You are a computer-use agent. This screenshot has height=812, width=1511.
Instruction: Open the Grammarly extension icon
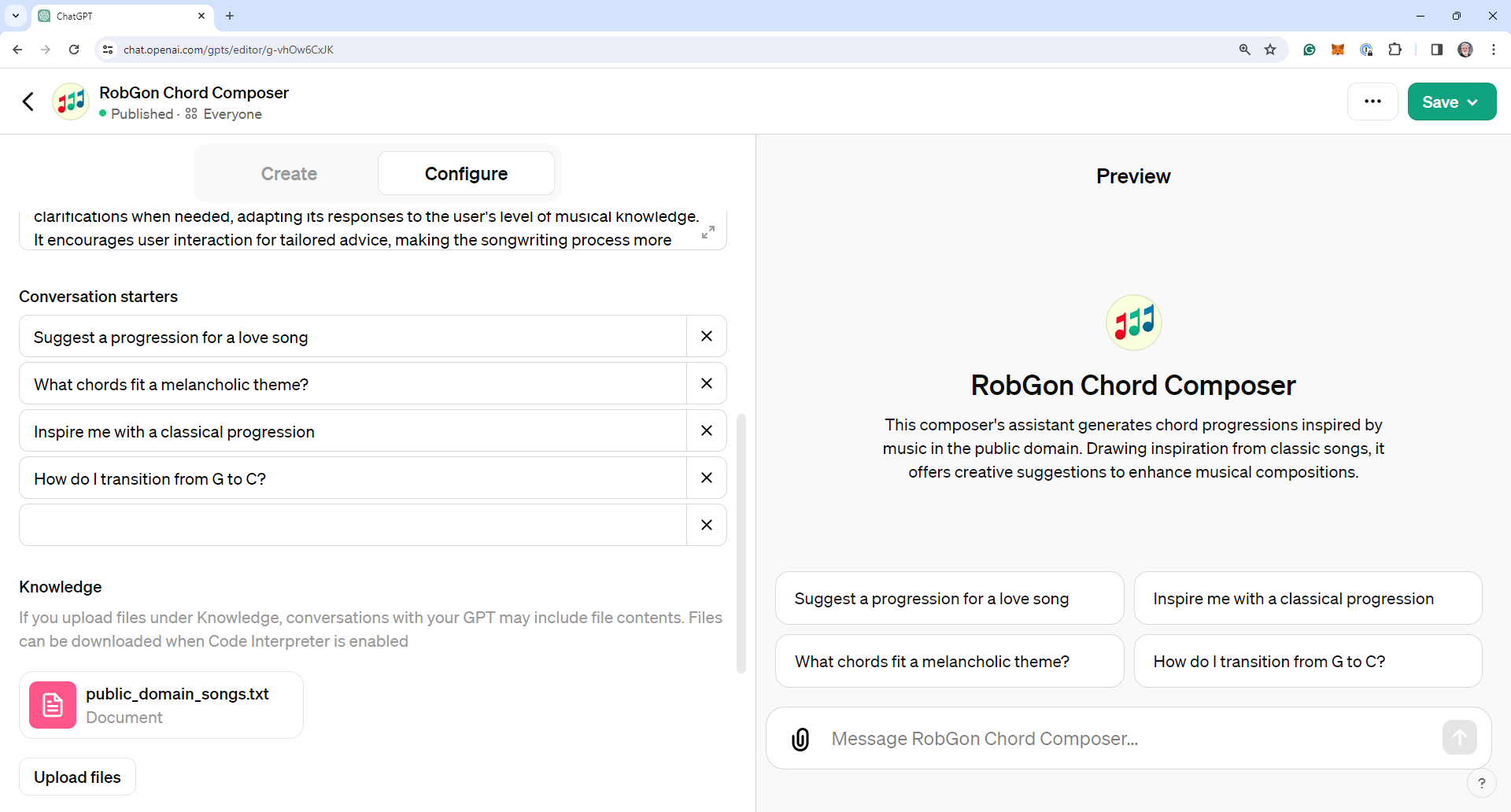1310,50
